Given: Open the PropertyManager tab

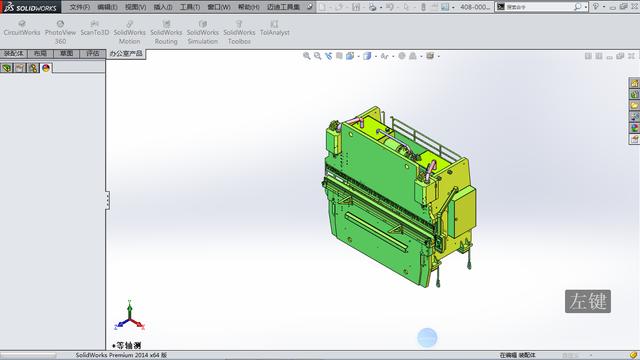Looking at the screenshot, I should pos(20,68).
